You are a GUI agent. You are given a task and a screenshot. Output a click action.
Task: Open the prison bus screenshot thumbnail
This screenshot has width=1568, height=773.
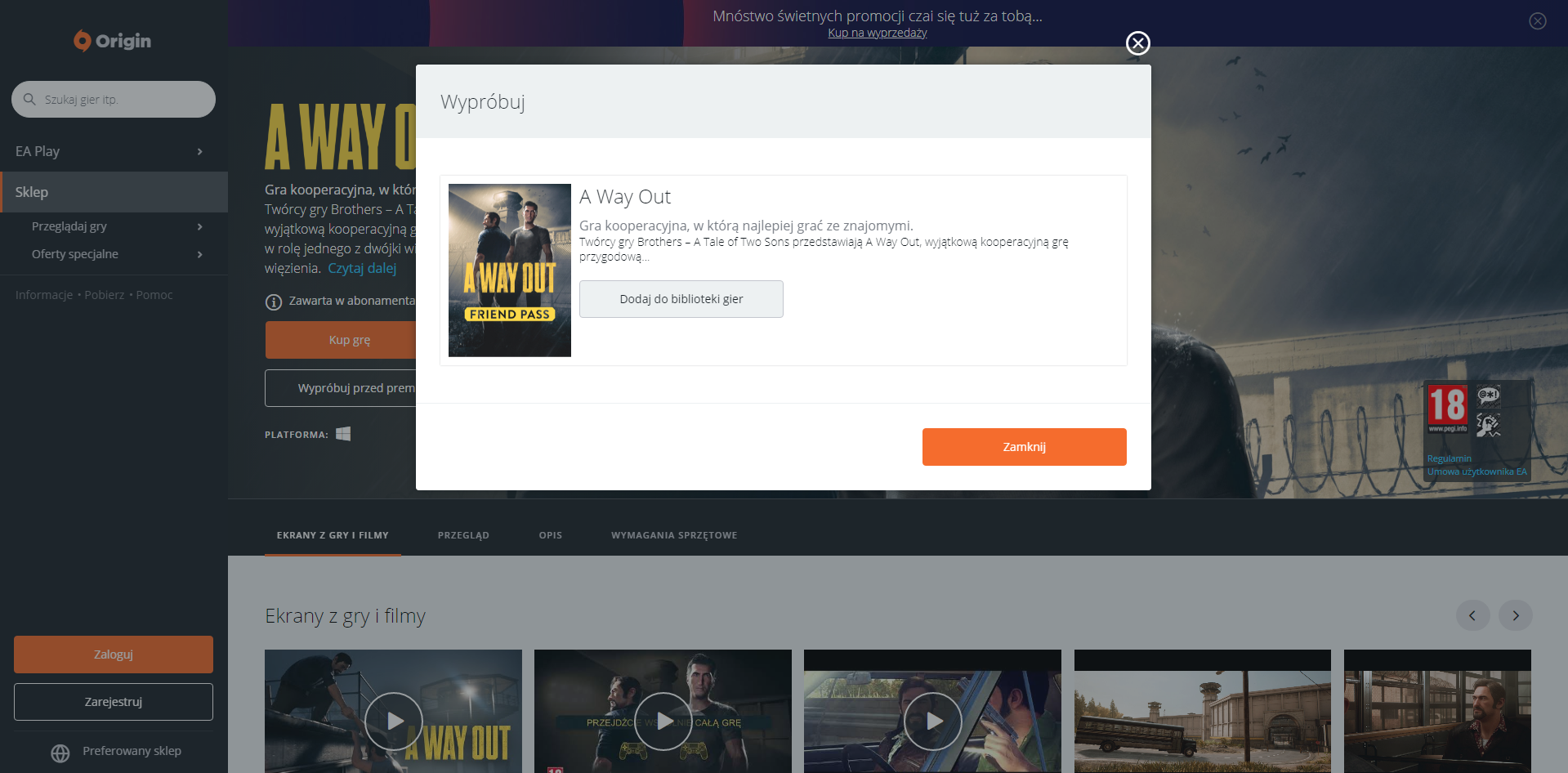pos(1203,711)
